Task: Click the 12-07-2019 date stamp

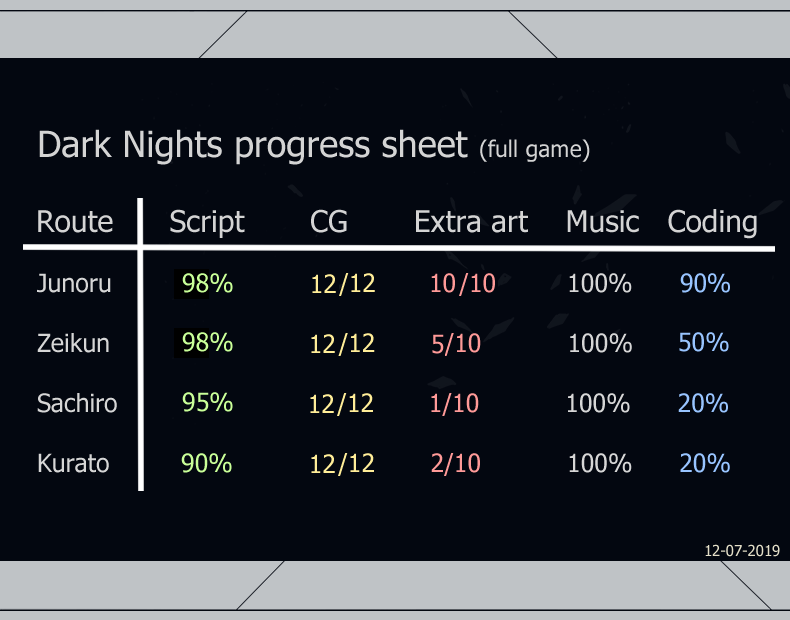Action: 741,550
